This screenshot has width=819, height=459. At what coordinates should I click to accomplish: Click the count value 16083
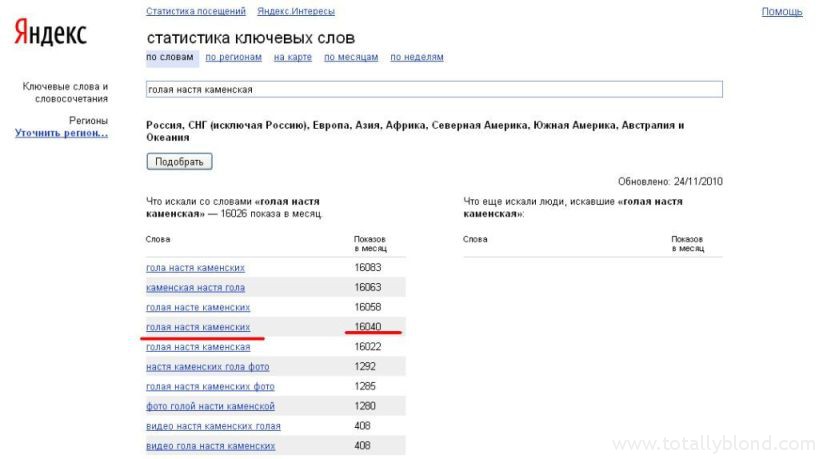[x=368, y=267]
